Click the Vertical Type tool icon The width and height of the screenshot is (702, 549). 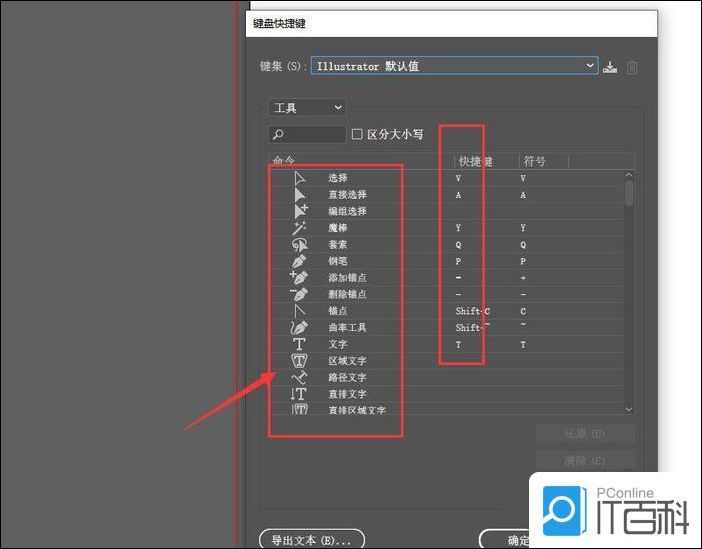point(298,394)
